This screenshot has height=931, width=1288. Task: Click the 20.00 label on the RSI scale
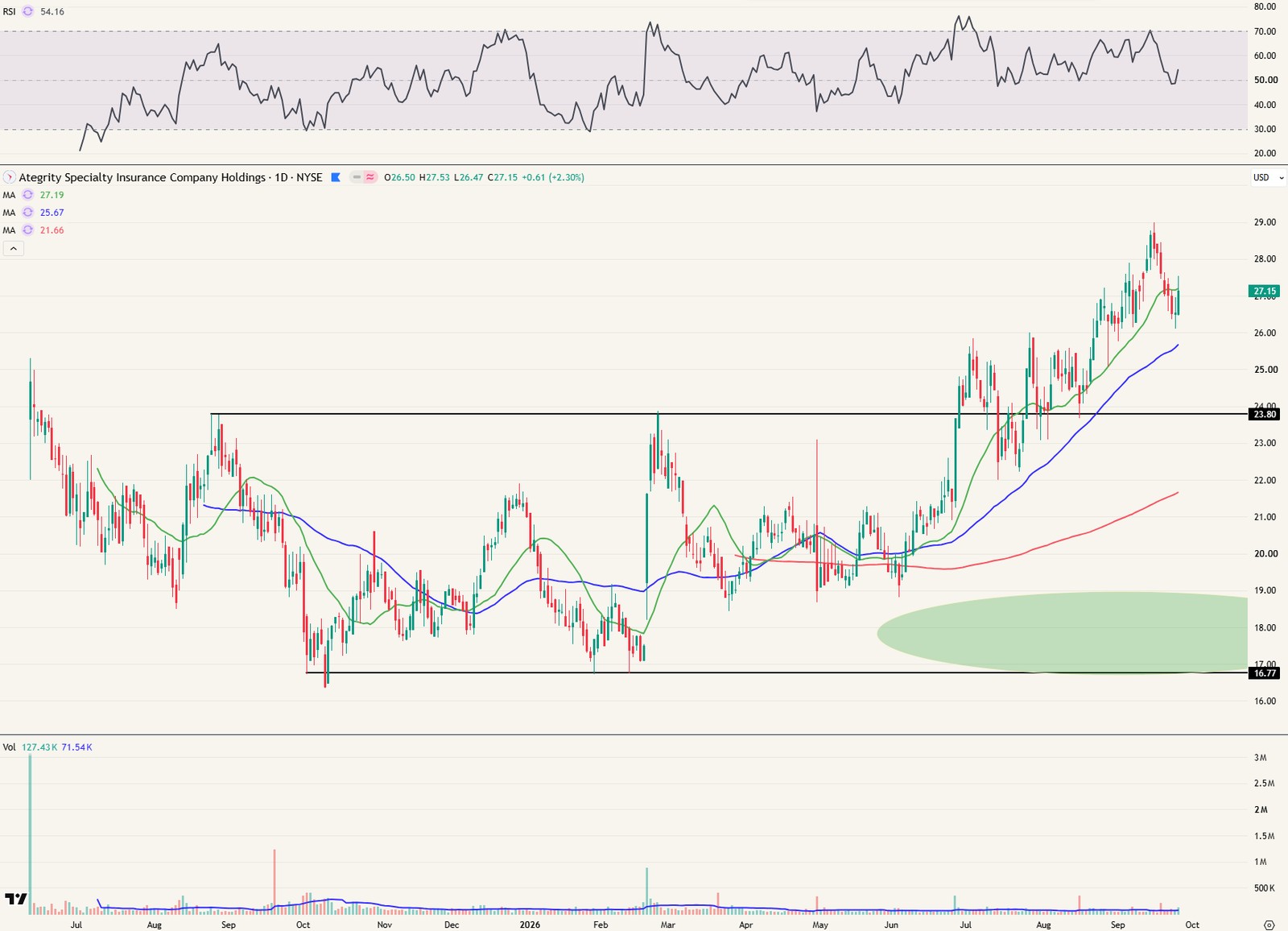pyautogui.click(x=1265, y=153)
